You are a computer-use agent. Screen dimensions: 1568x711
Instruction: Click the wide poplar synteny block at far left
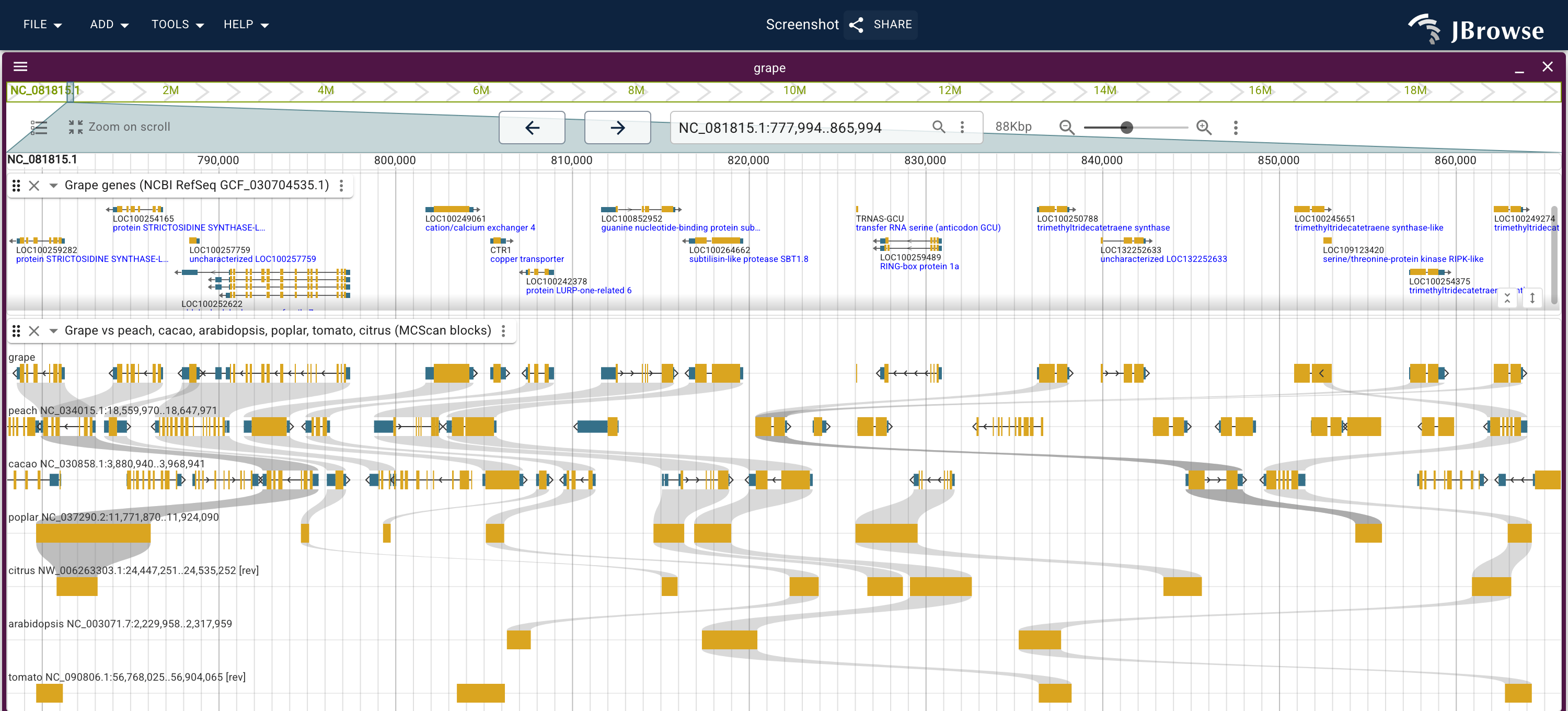pos(93,533)
